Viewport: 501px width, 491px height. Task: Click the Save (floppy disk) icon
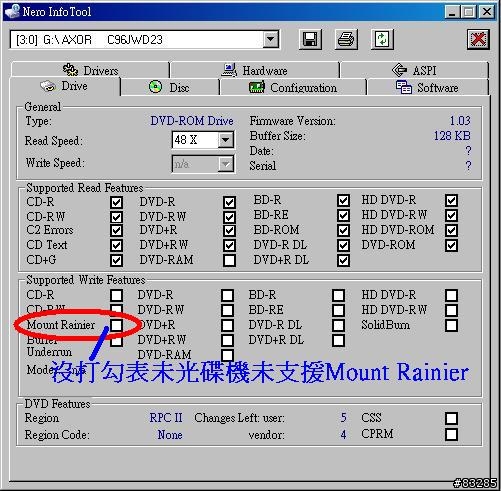tap(310, 39)
